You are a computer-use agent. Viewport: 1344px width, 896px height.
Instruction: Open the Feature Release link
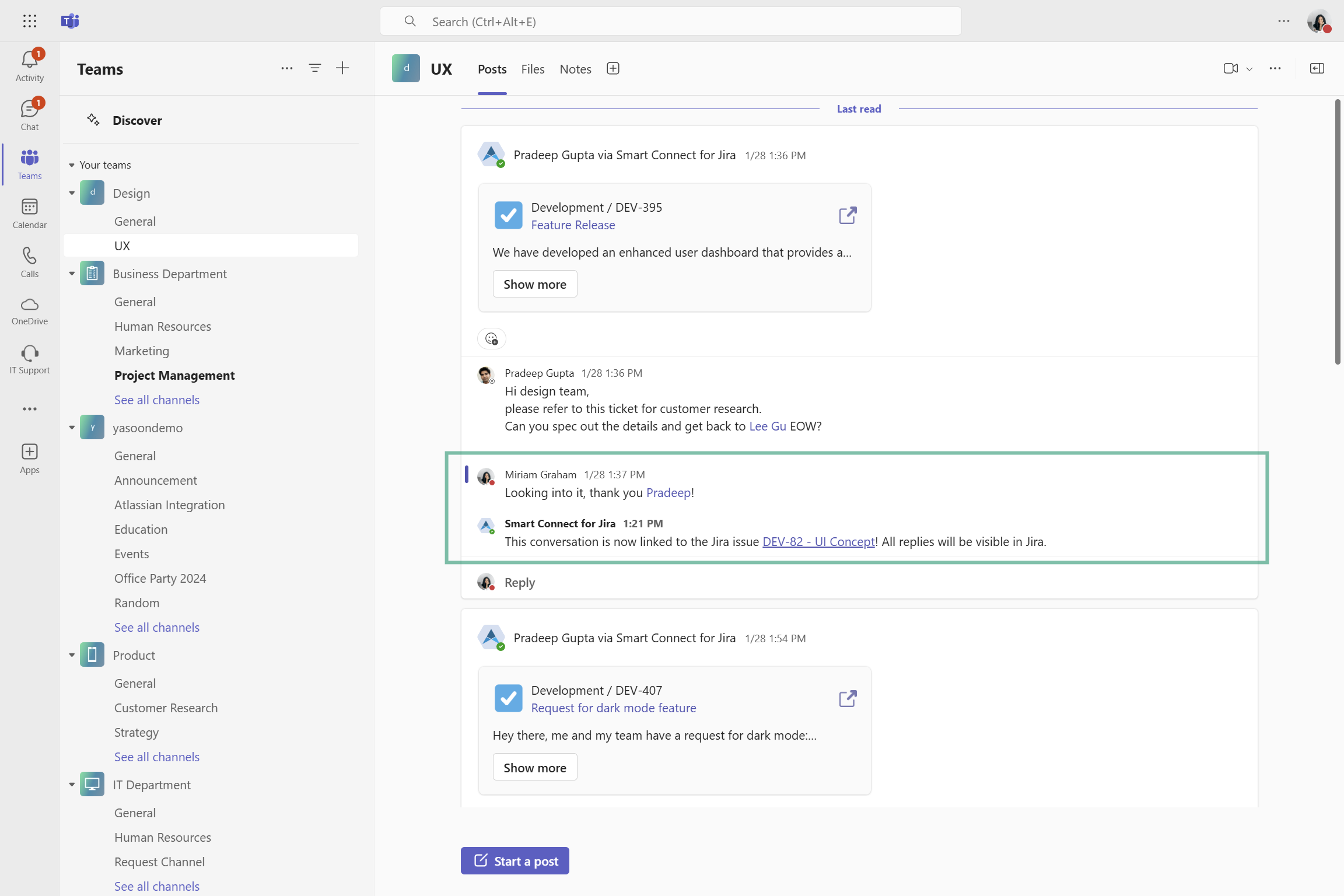click(x=573, y=225)
